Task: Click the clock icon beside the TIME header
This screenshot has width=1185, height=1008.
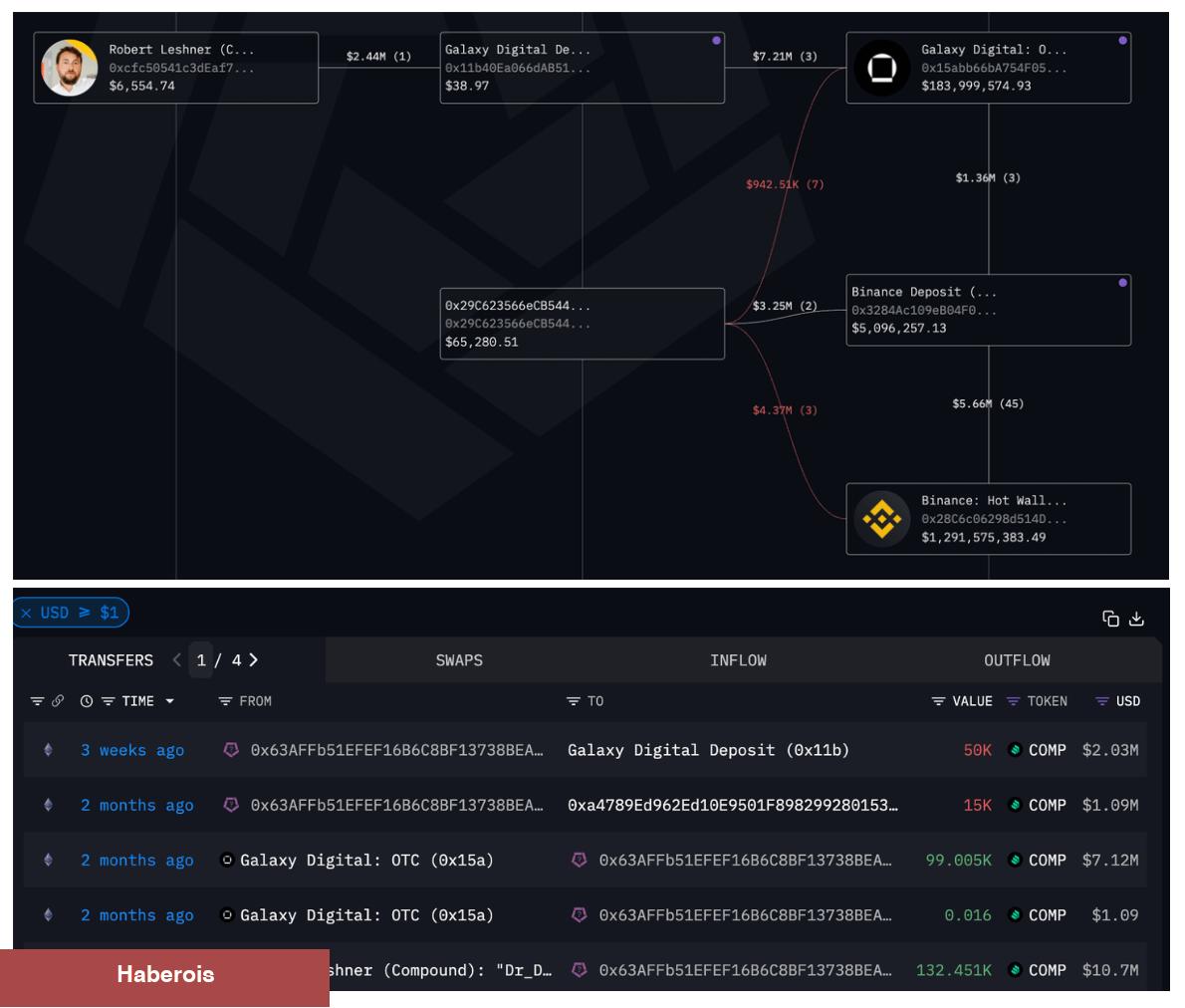Action: (x=87, y=701)
